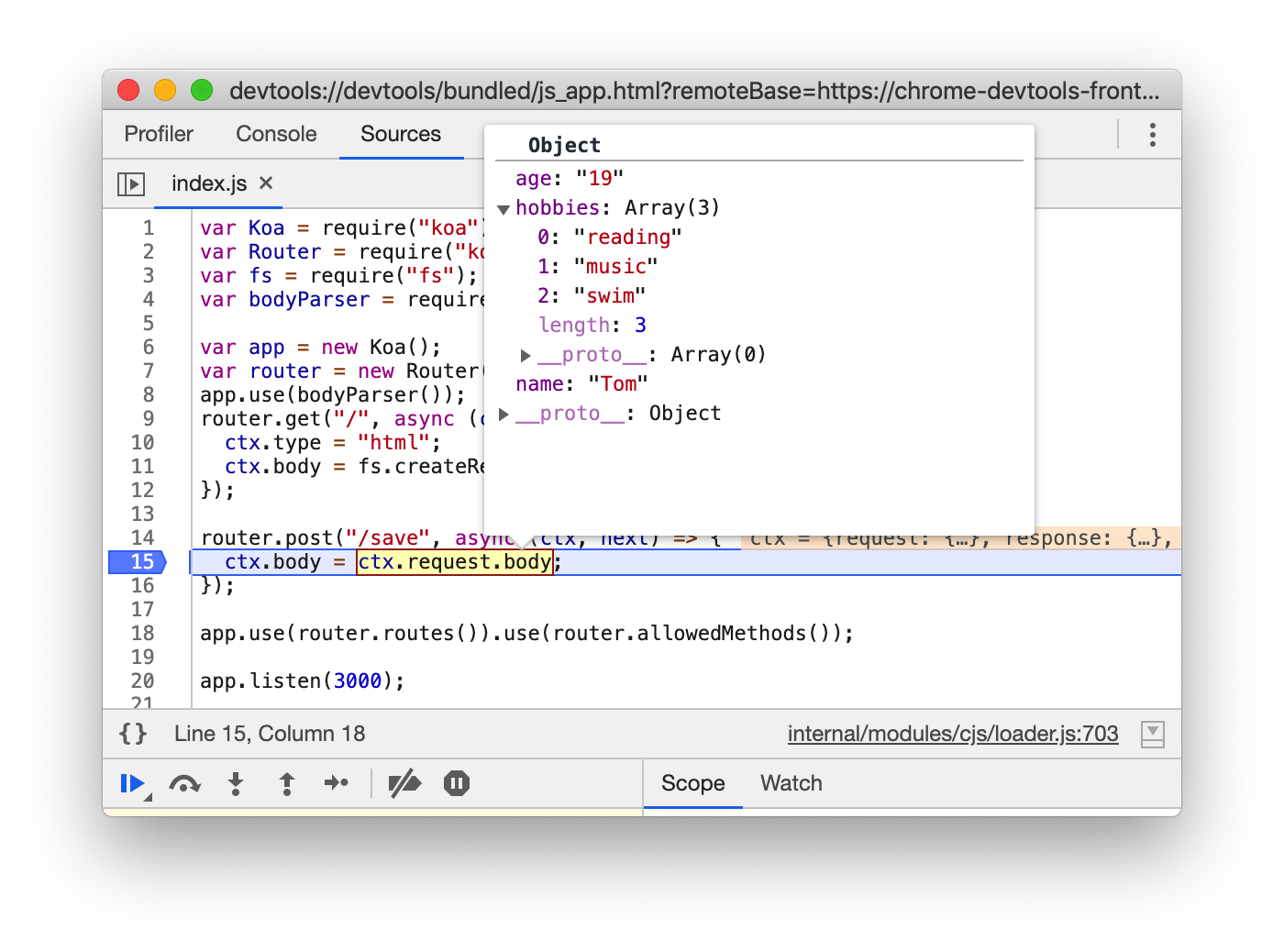Open the Watch pane tab
The image size is (1284, 952).
791,783
